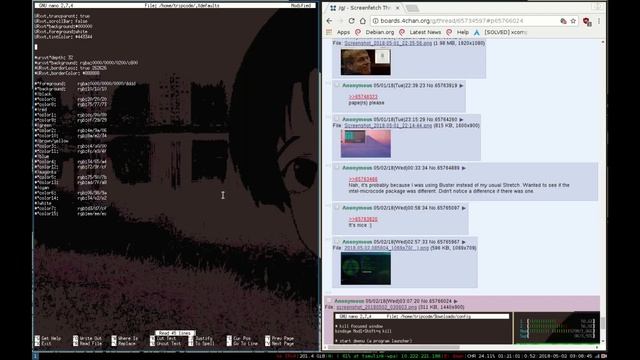Follow the red quote link in the Buster/Stretch post
This screenshot has width=640, height=360.
[363, 179]
